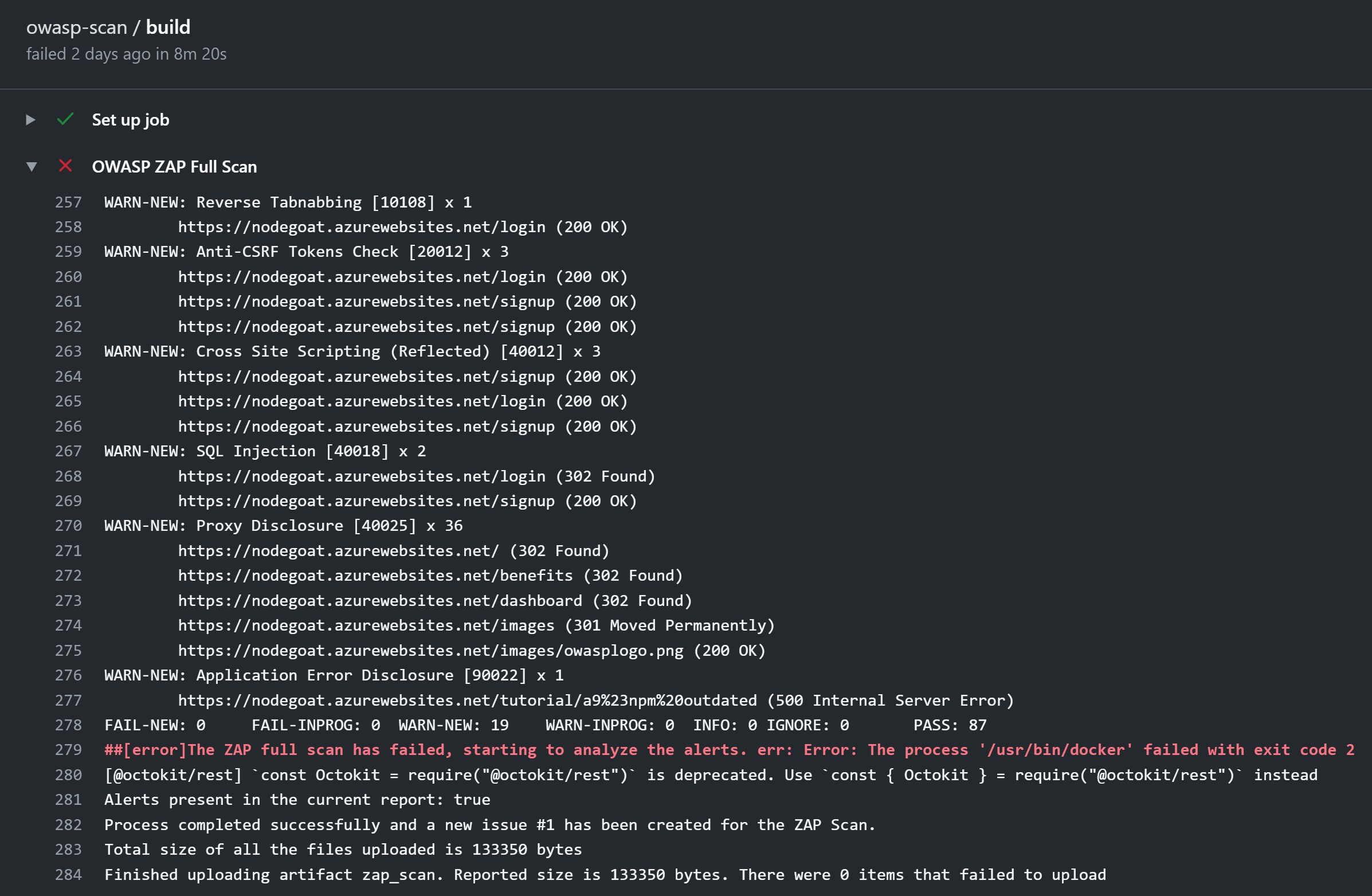Click line number 284 at bottom
1372x896 pixels.
[x=68, y=874]
